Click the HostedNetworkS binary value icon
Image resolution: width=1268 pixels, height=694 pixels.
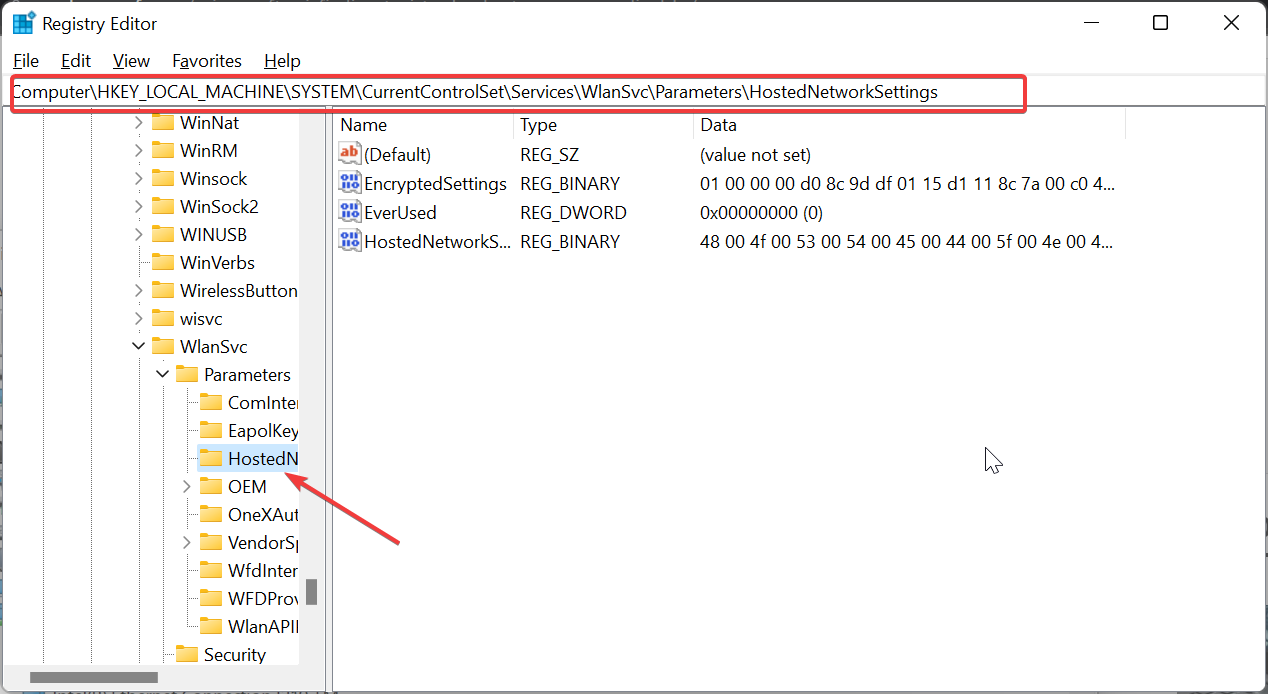click(x=350, y=241)
